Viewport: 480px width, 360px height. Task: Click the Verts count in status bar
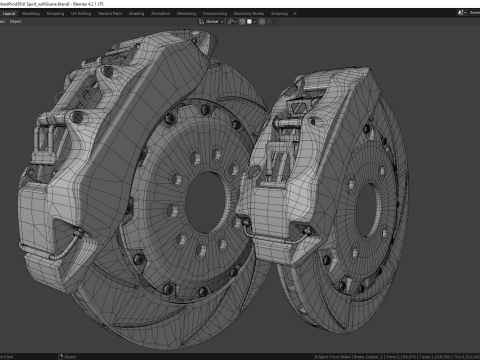click(401, 357)
